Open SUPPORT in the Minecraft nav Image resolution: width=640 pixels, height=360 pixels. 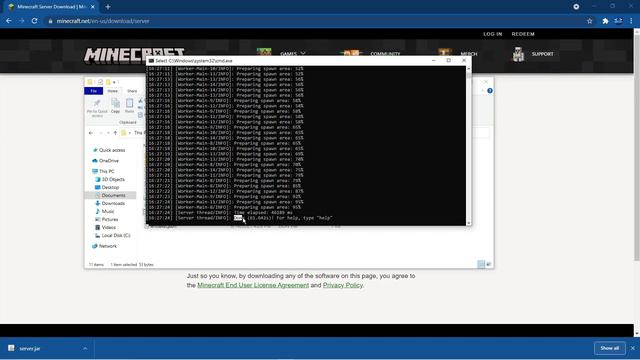click(x=542, y=54)
